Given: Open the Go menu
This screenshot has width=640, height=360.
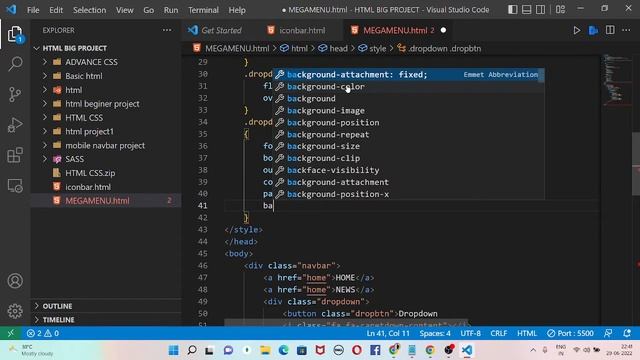Looking at the screenshot, I should pyautogui.click(x=149, y=10).
